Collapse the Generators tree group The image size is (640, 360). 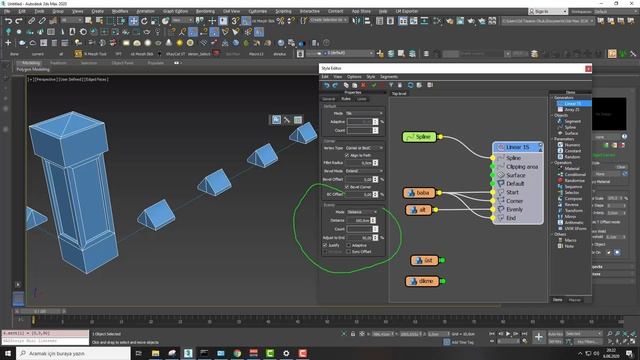pos(552,98)
